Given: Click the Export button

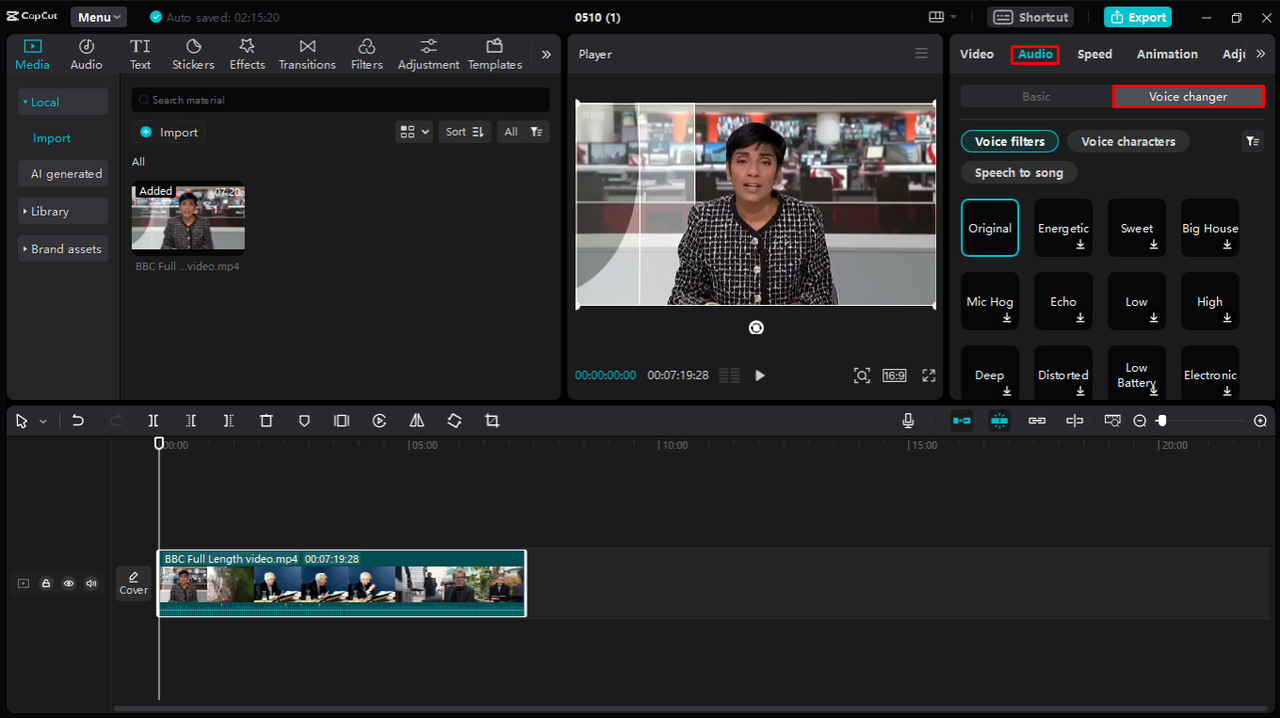Looking at the screenshot, I should pyautogui.click(x=1138, y=17).
